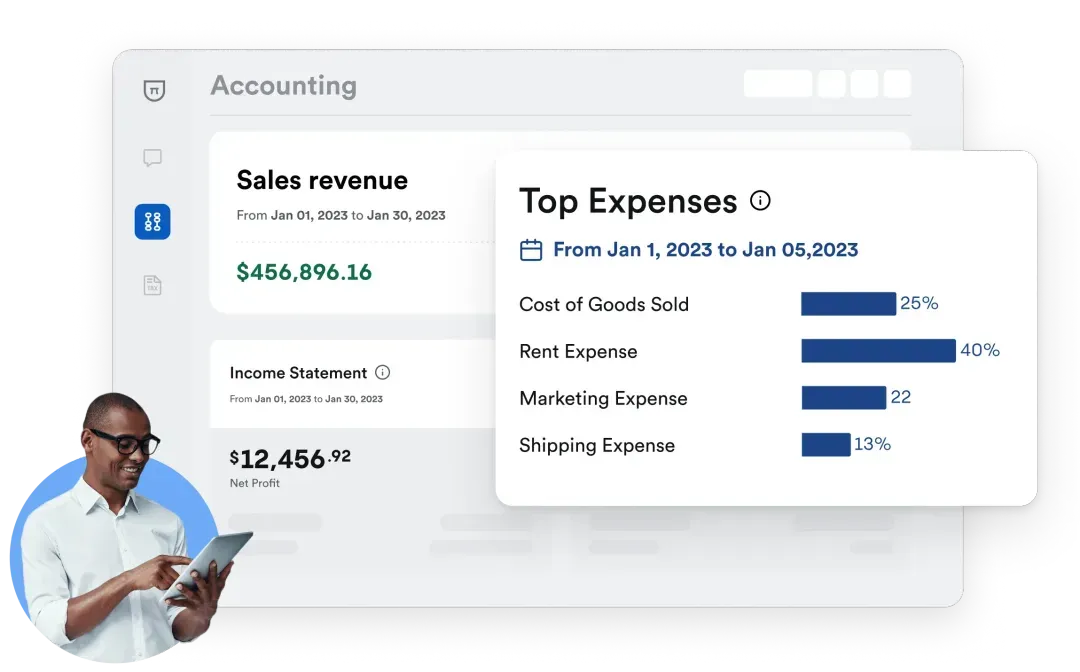Click the $12,456.92 Net Profit figure
The width and height of the screenshot is (1080, 672).
(x=290, y=459)
